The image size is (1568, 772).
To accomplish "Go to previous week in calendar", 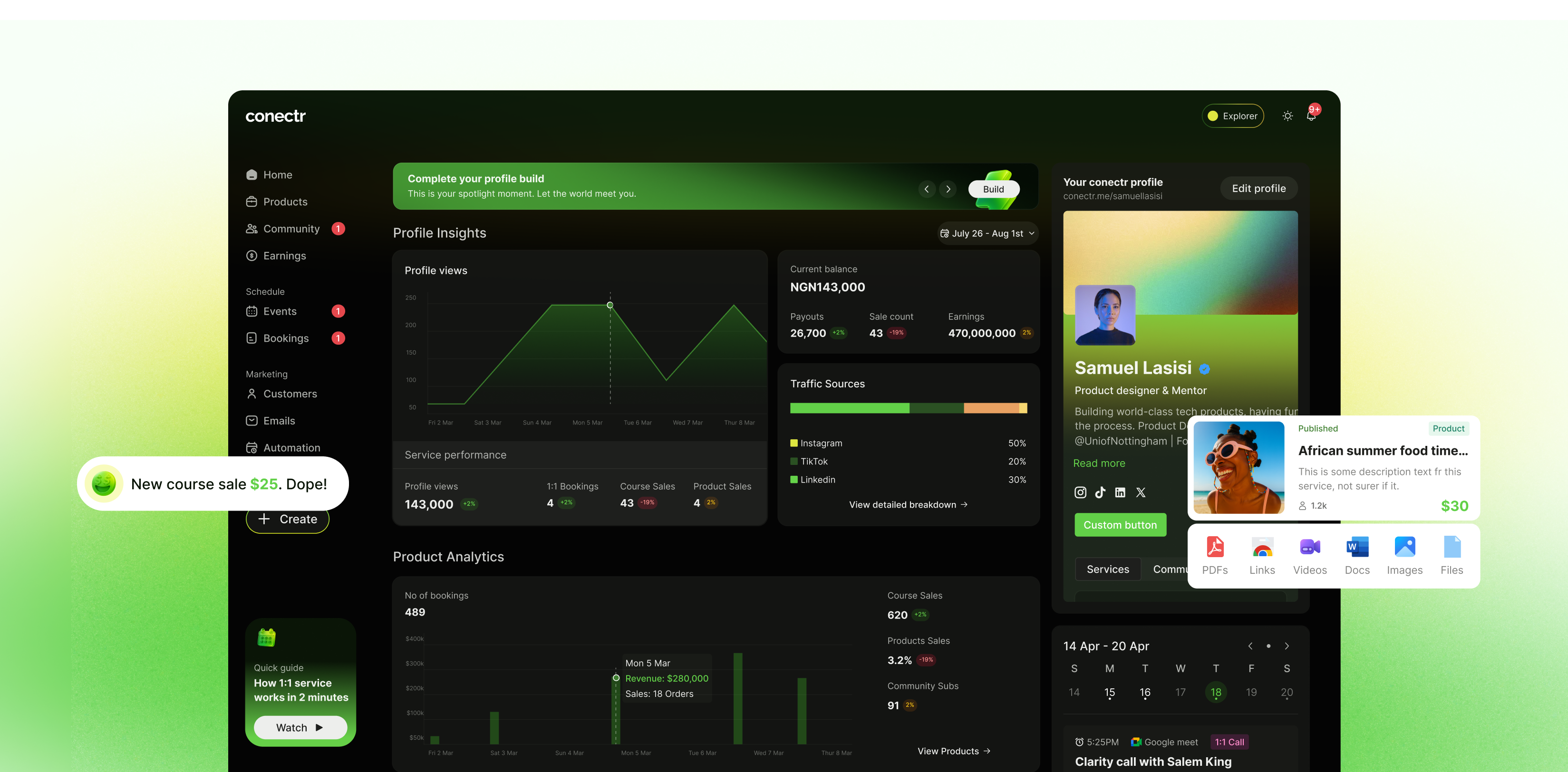I will [1250, 646].
